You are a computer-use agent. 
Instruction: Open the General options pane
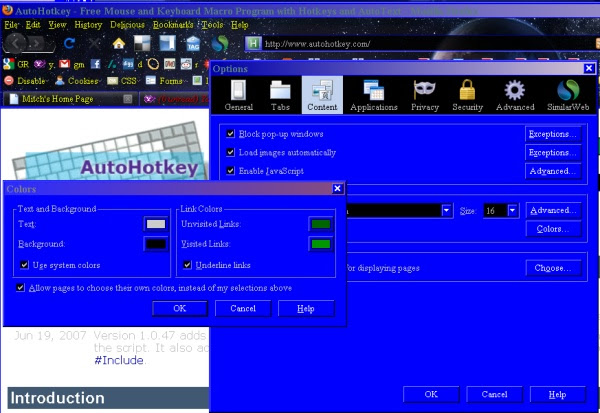[x=239, y=95]
